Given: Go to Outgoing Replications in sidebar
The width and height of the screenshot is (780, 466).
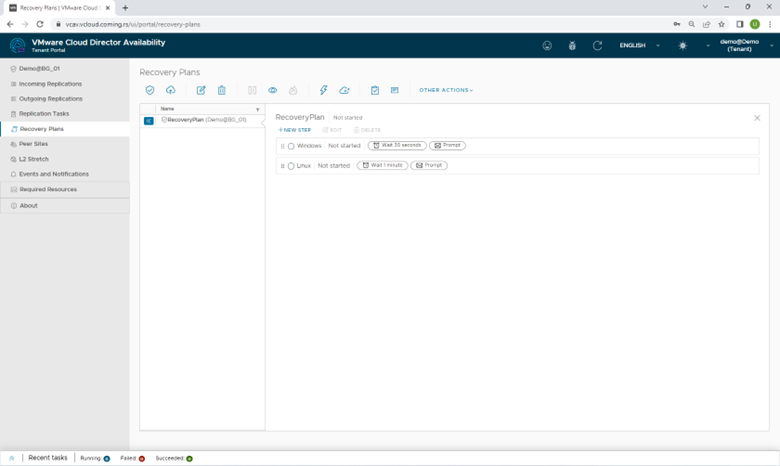Looking at the screenshot, I should click(x=50, y=99).
